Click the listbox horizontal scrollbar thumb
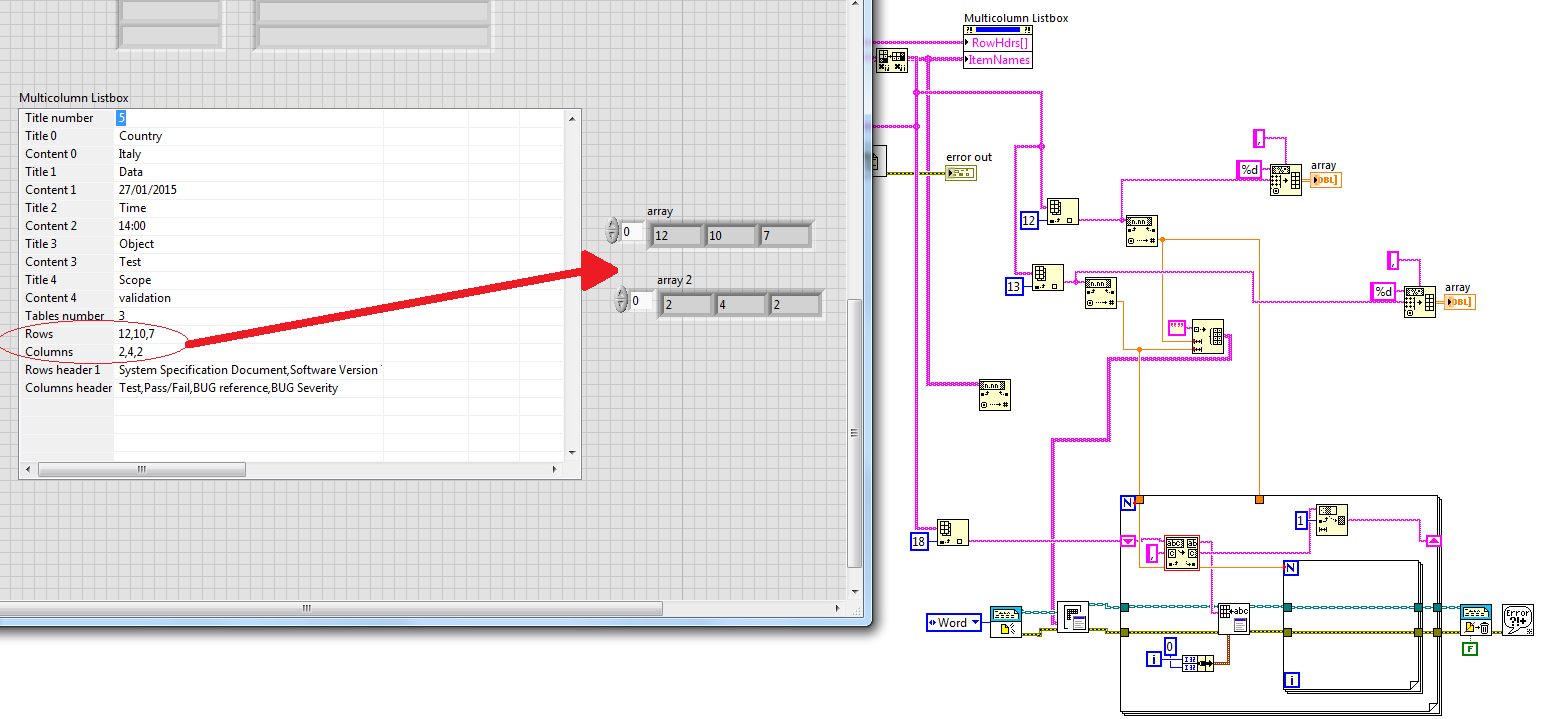This screenshot has width=1552, height=719. (x=141, y=469)
